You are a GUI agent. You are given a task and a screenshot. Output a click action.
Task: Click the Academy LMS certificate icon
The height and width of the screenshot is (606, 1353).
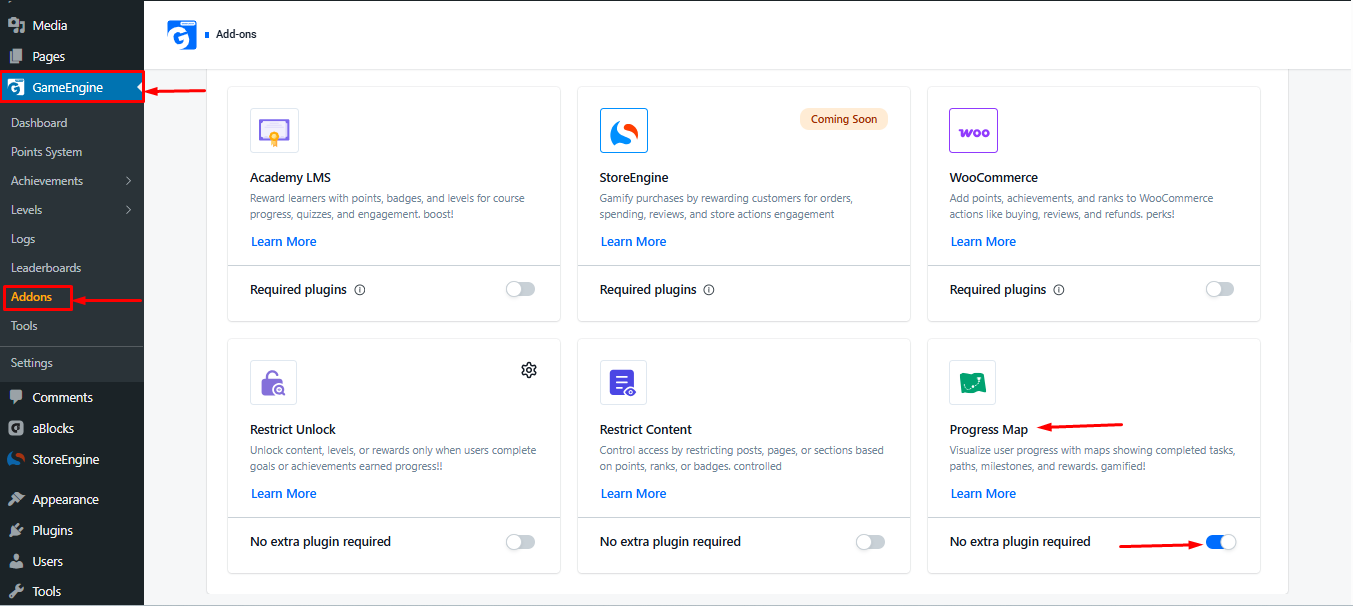coord(274,131)
